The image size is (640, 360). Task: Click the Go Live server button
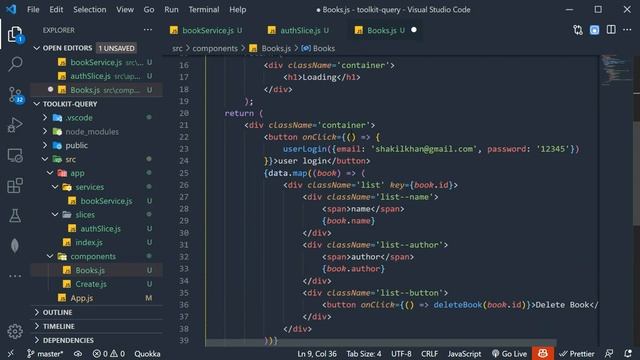tap(509, 353)
